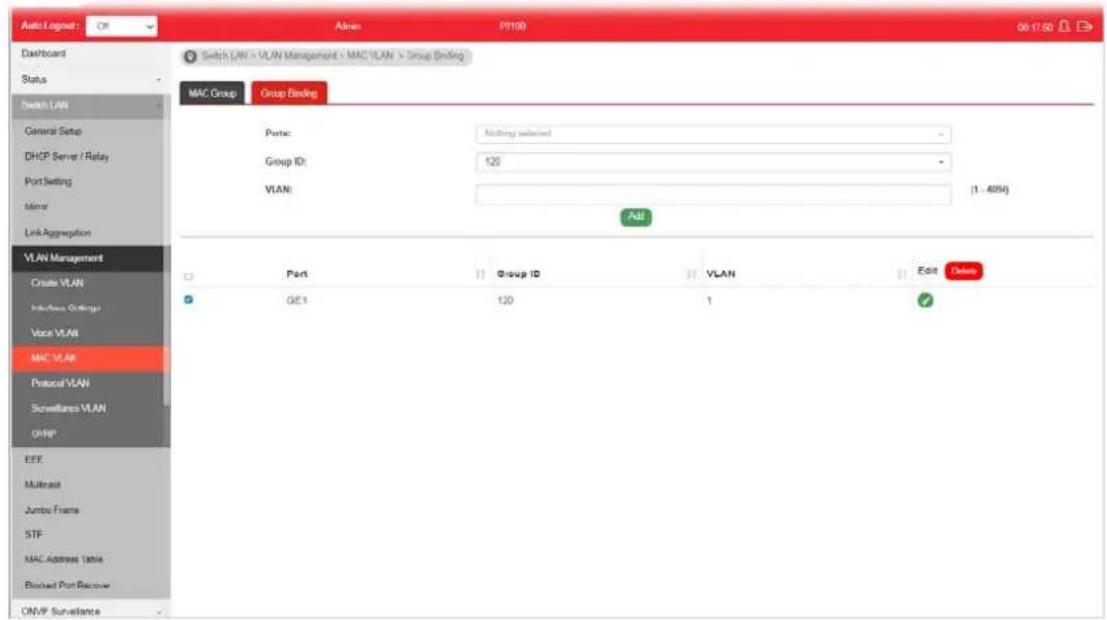Image resolution: width=1107 pixels, height=620 pixels.
Task: Click VLAN Management in sidebar
Action: pos(90,258)
